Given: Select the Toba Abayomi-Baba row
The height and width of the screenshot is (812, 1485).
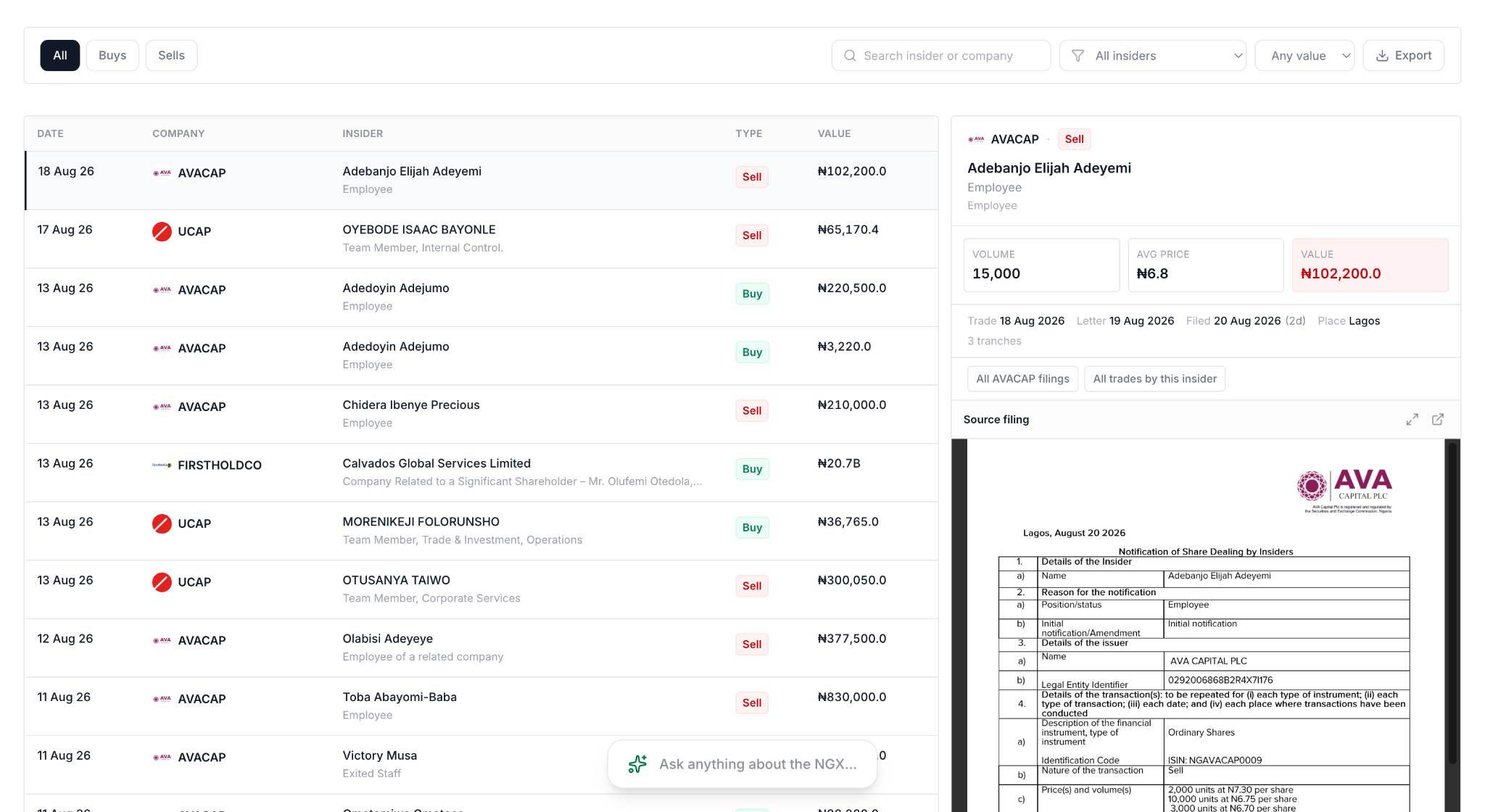Looking at the screenshot, I should [481, 706].
